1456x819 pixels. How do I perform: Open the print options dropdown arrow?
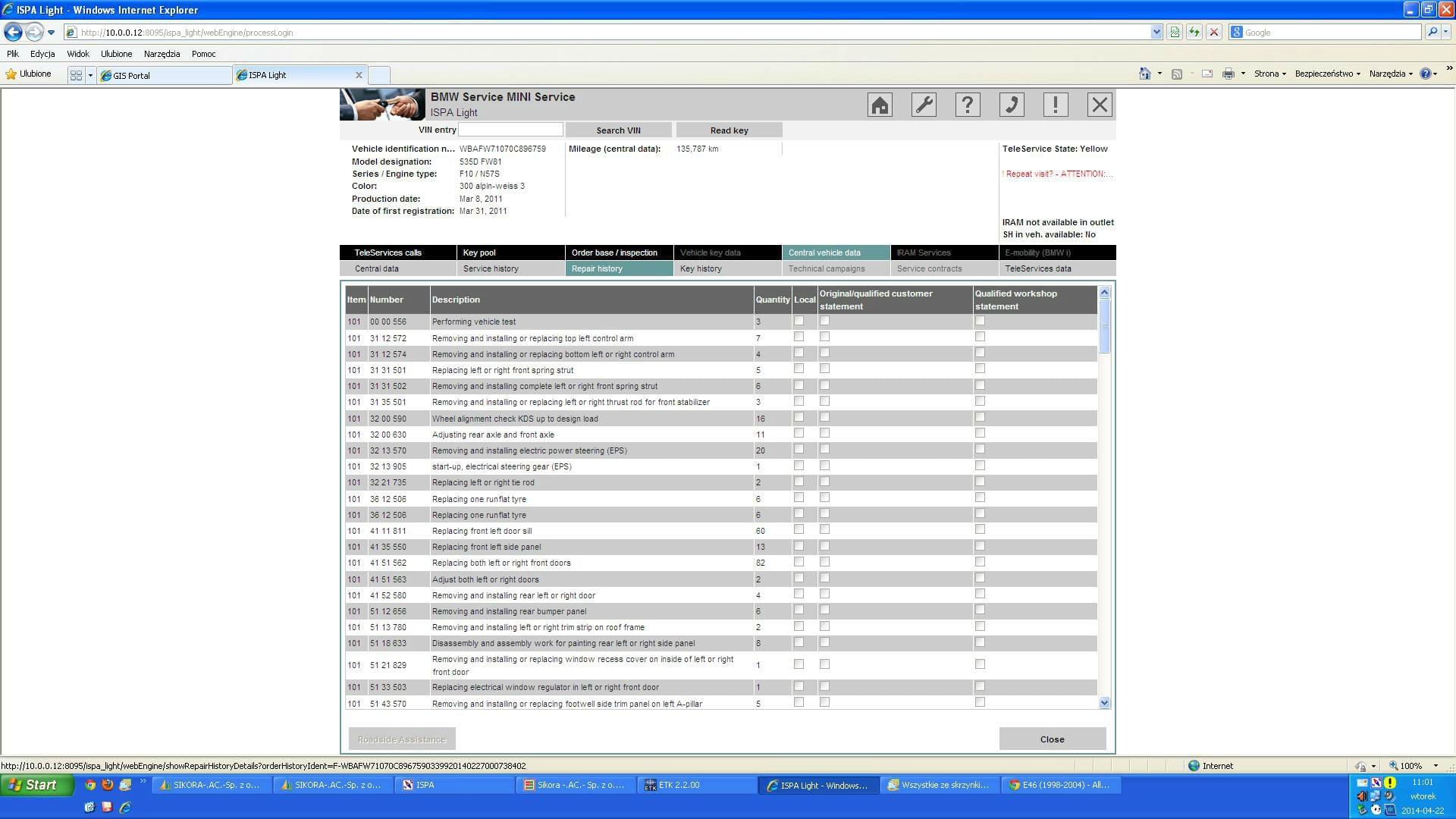pyautogui.click(x=1243, y=74)
